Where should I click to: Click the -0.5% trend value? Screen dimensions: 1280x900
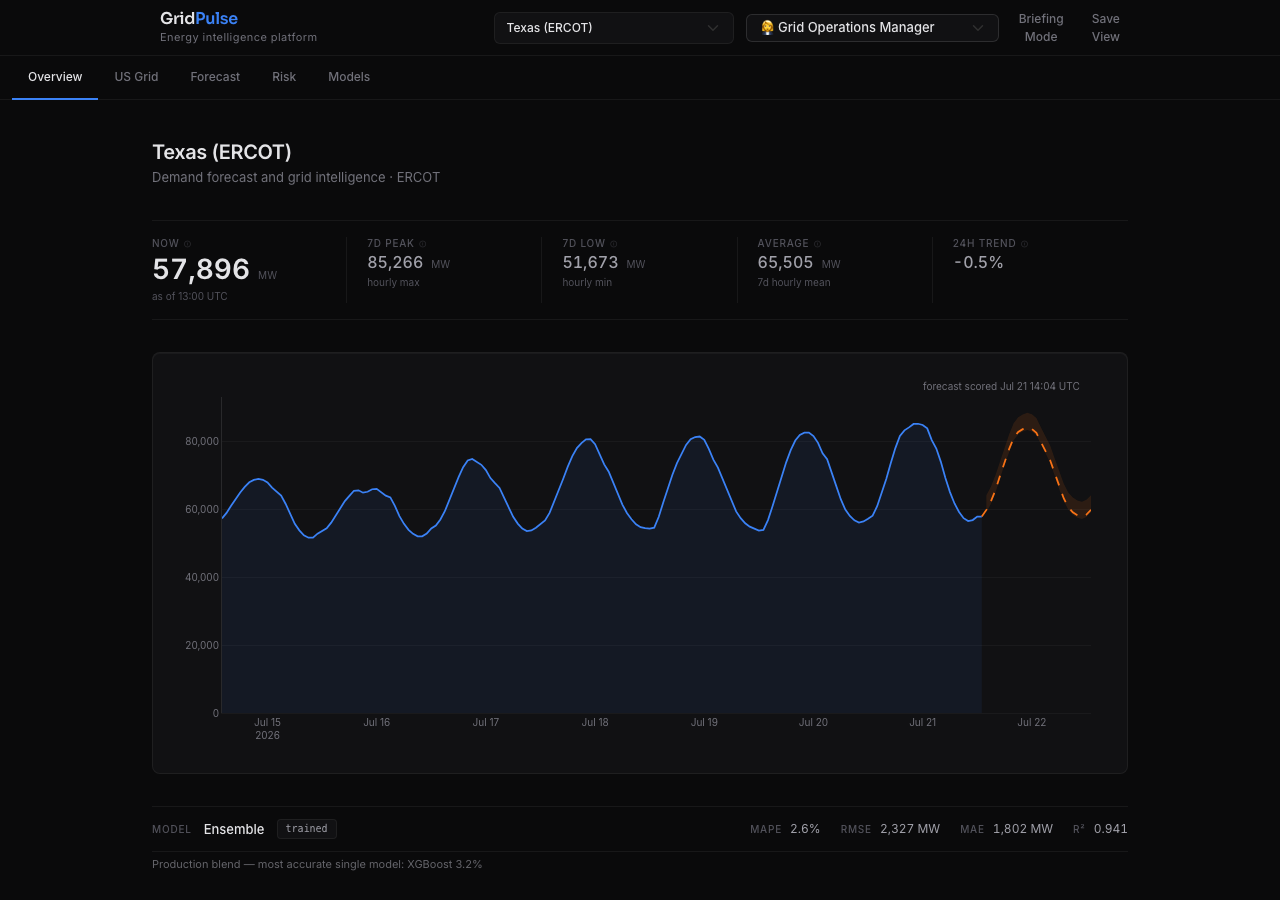click(978, 263)
